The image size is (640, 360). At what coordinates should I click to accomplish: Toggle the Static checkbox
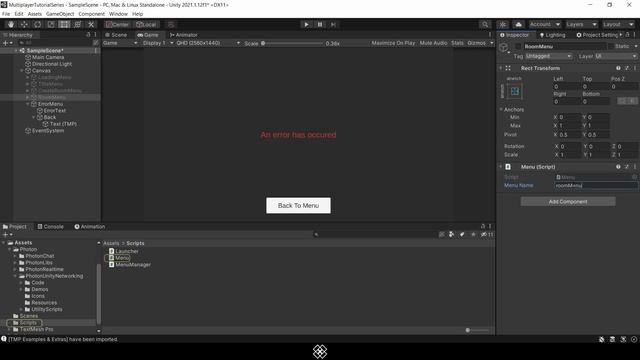(611, 47)
